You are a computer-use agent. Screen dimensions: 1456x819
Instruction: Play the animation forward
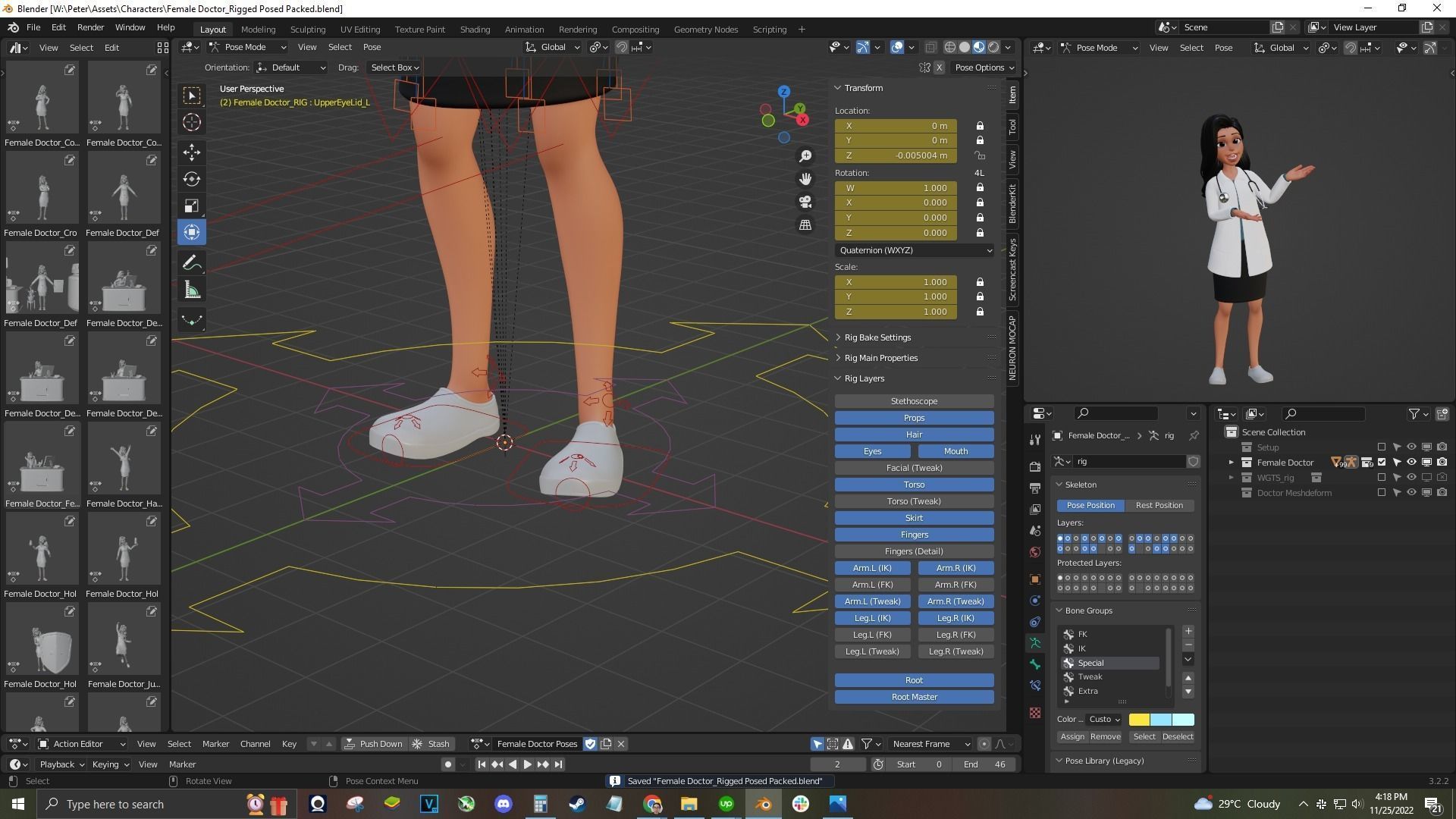point(528,764)
